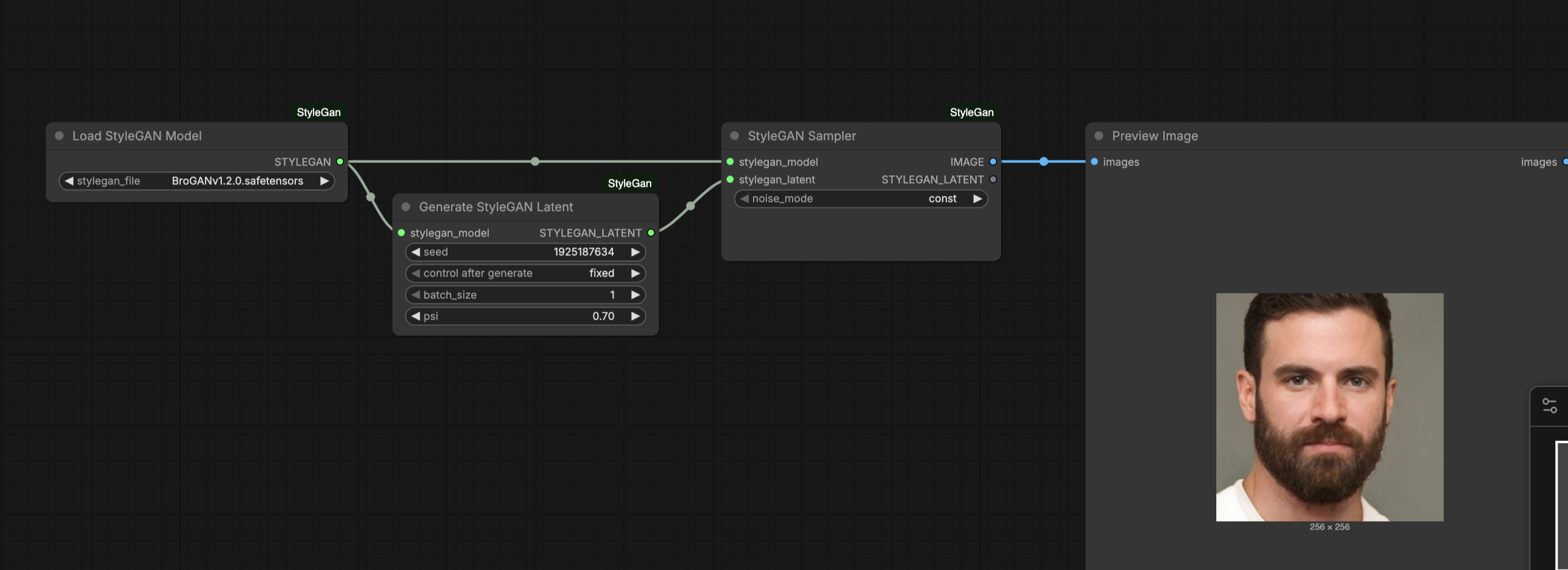This screenshot has width=1568, height=570.
Task: Click IMAGE output socket on StyleGAN Sampler
Action: point(993,162)
